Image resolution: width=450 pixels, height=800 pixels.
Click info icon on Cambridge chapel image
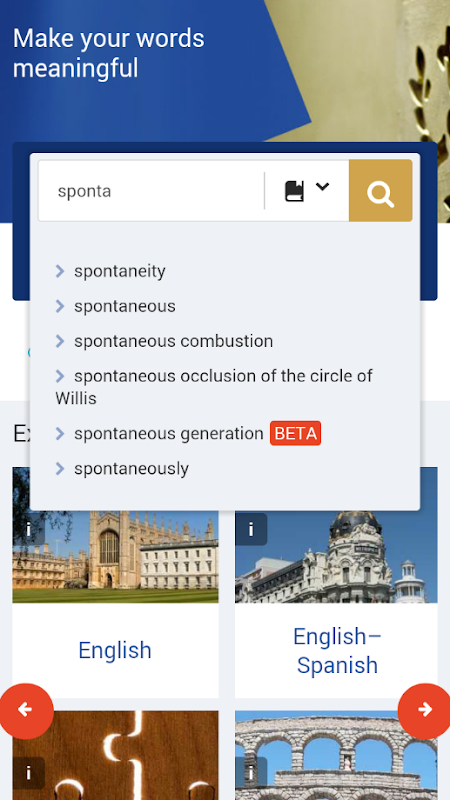pos(29,530)
